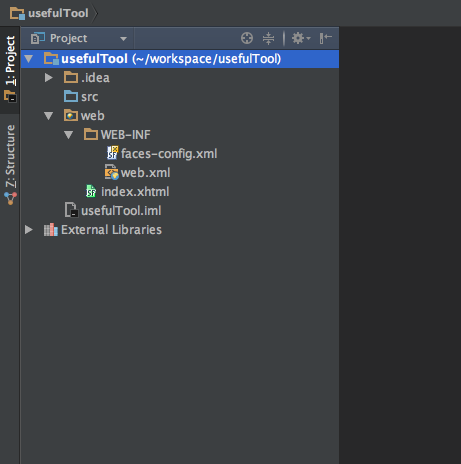Viewport: 461px width, 464px height.
Task: Click the Project view icon in panel header
Action: click(38, 38)
